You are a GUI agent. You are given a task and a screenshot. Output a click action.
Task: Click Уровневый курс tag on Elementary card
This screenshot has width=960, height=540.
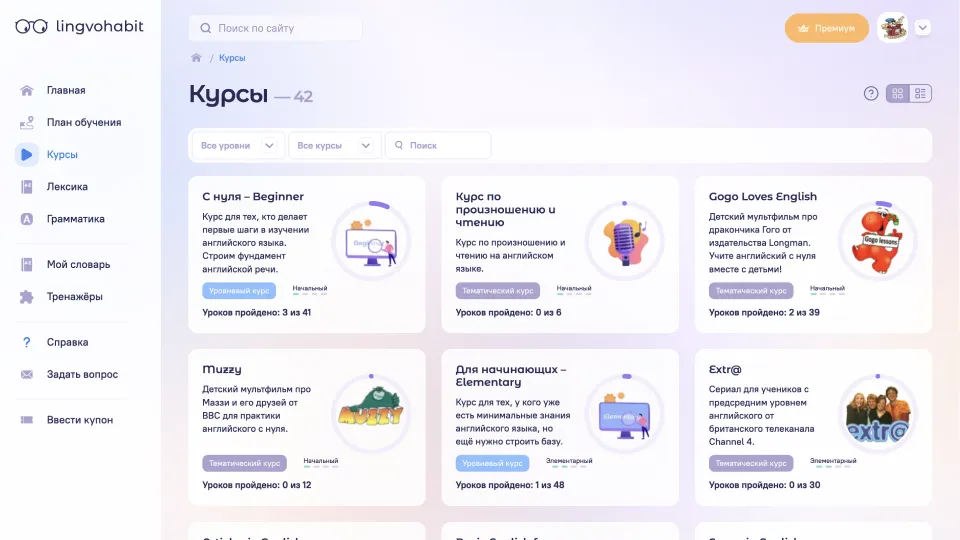tap(492, 463)
